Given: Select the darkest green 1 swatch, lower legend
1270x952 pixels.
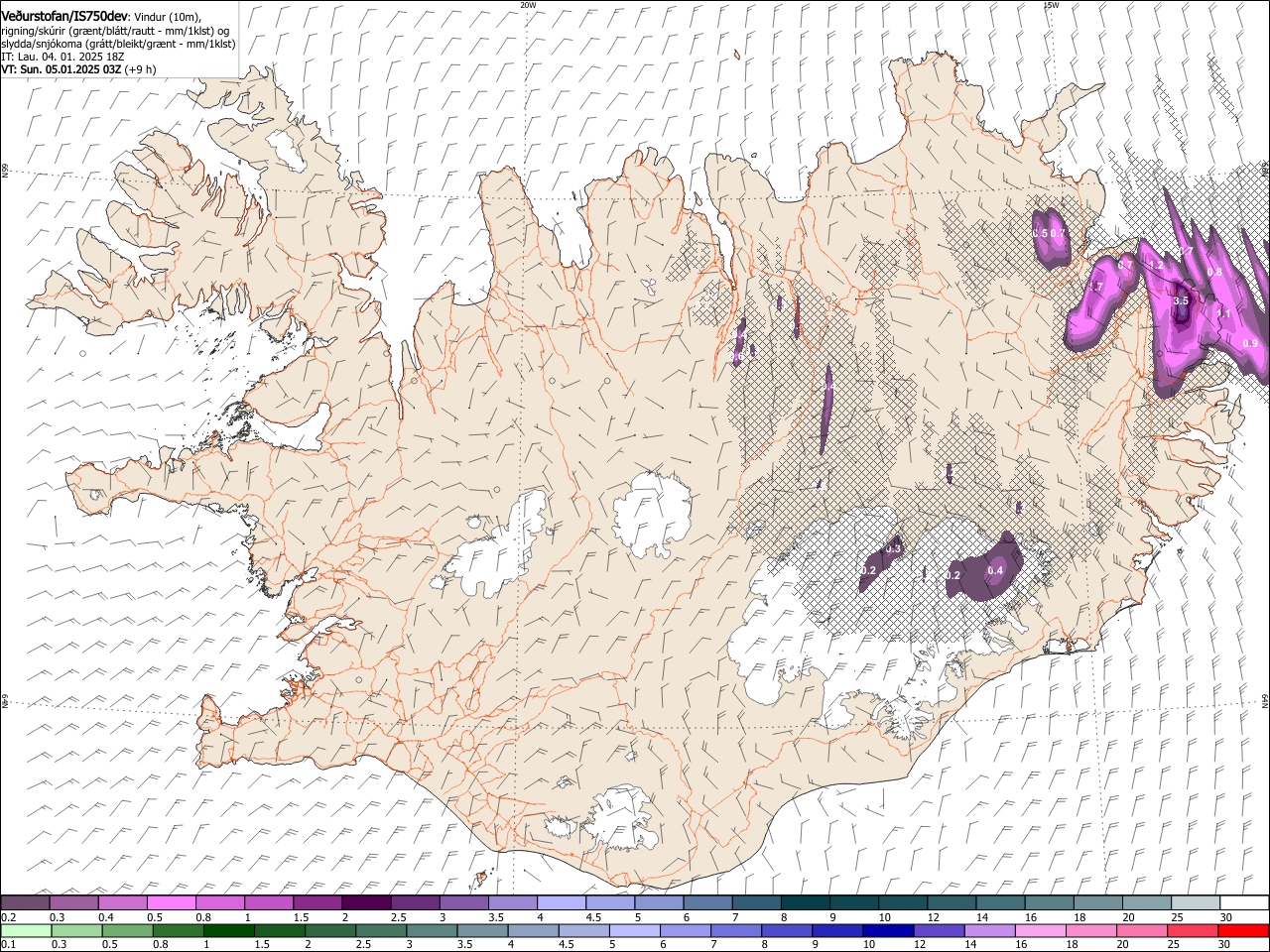Looking at the screenshot, I should click(228, 931).
